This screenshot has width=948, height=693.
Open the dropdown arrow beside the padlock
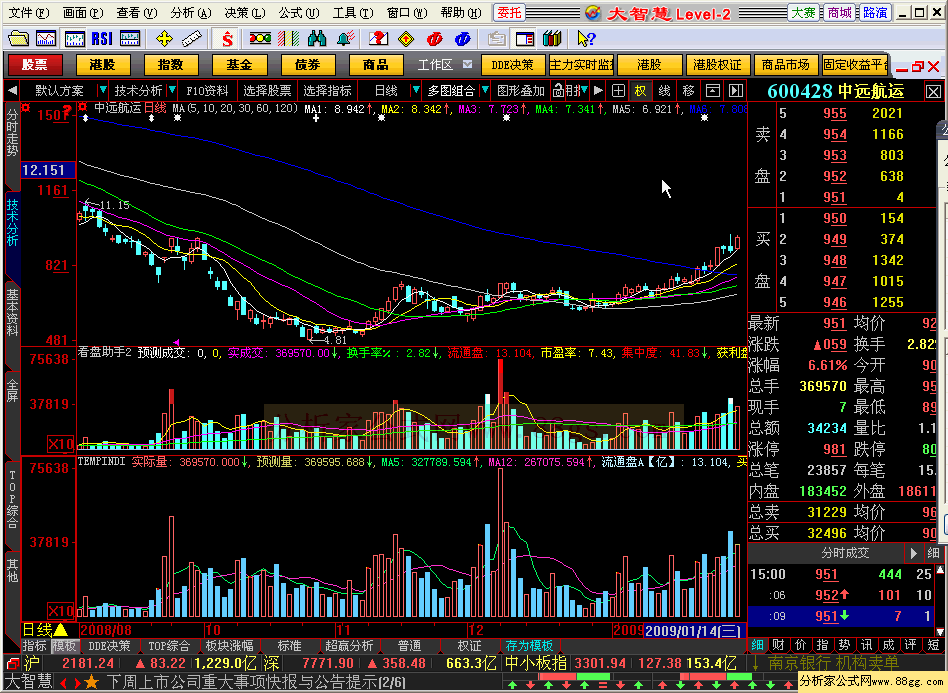(584, 91)
